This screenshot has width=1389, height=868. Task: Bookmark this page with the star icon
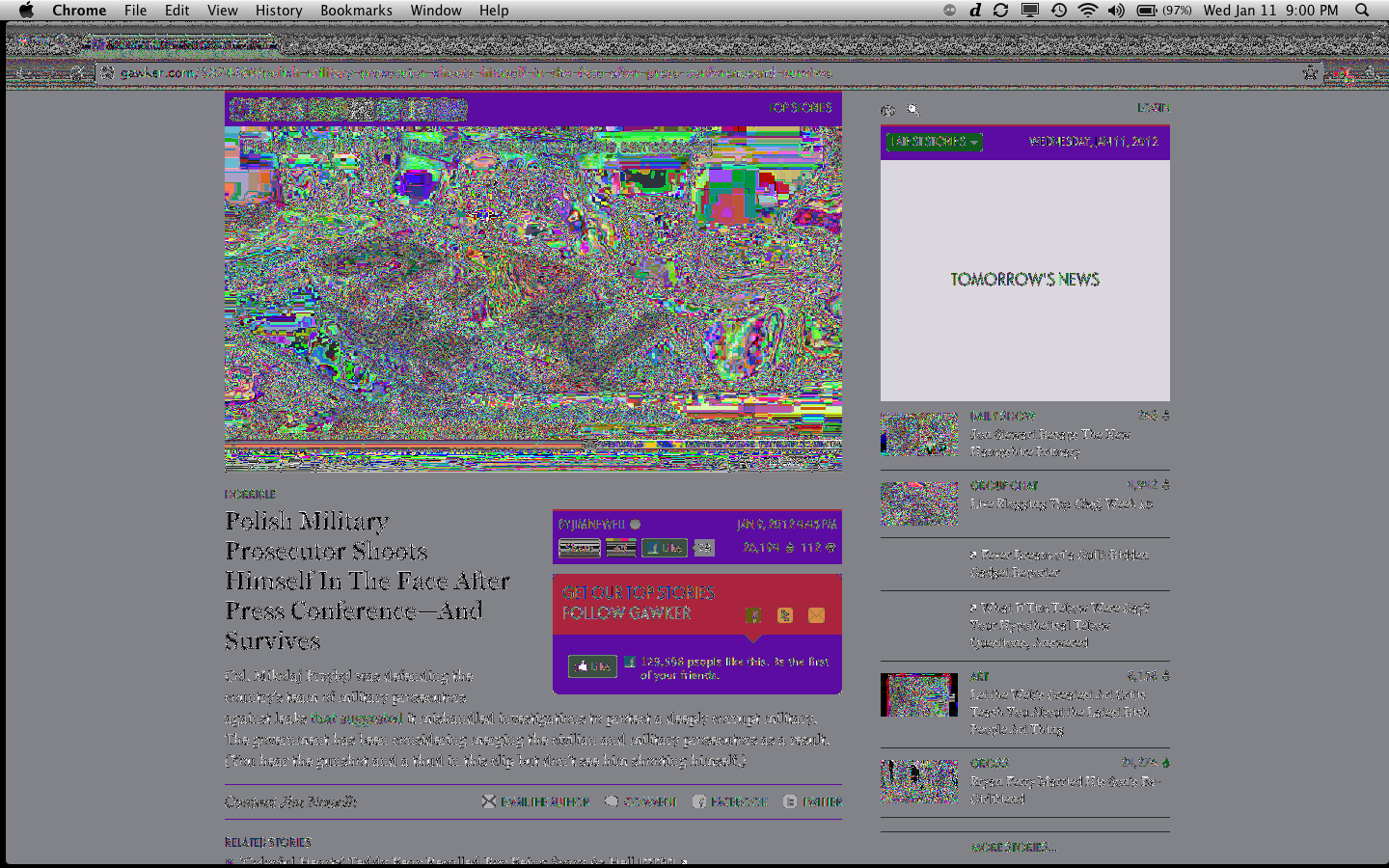click(1310, 72)
